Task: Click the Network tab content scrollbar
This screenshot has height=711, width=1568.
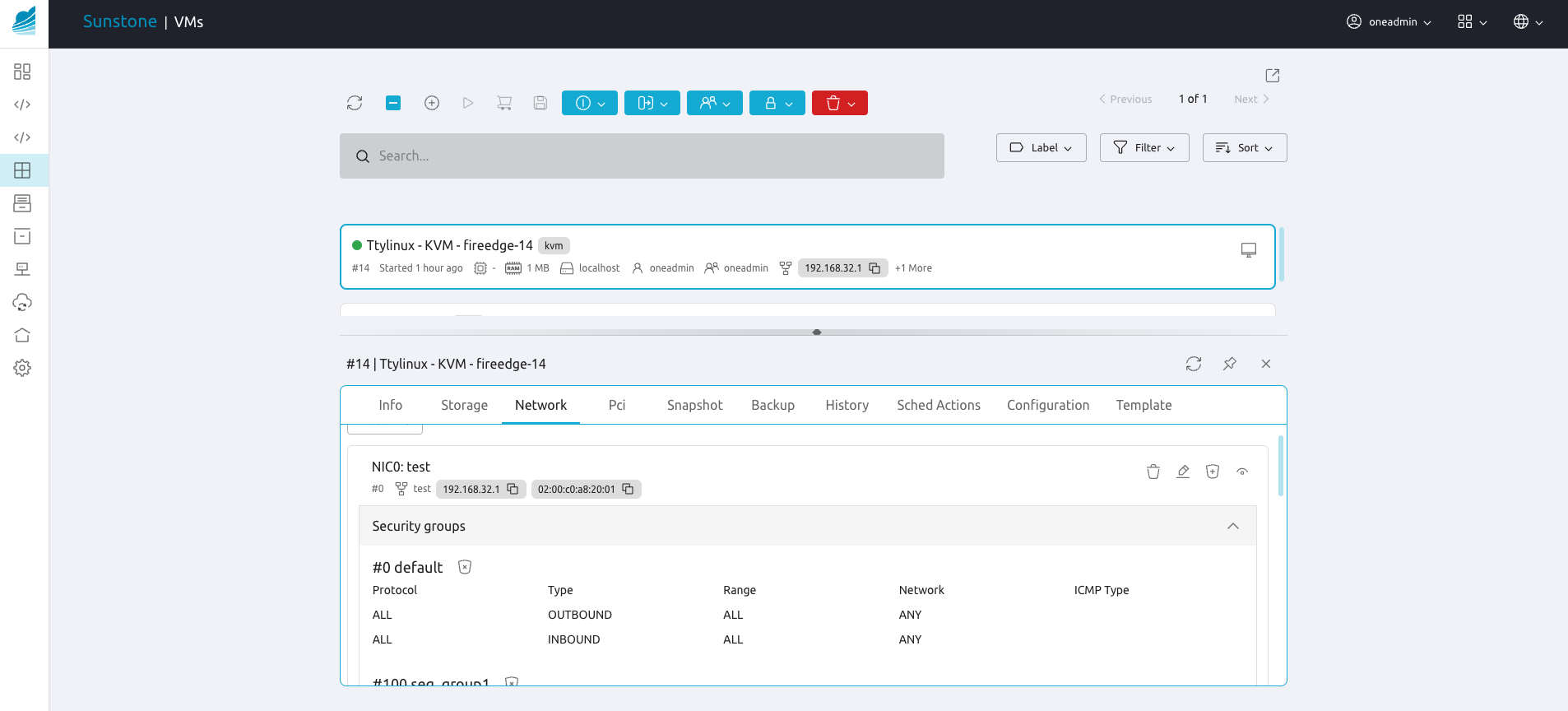Action: pos(1281,465)
